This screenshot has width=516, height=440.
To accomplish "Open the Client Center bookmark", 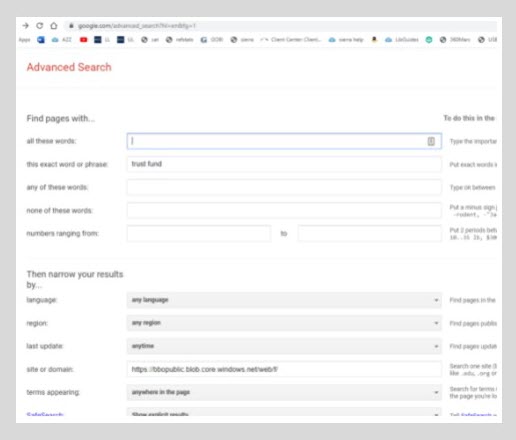I will coord(291,40).
